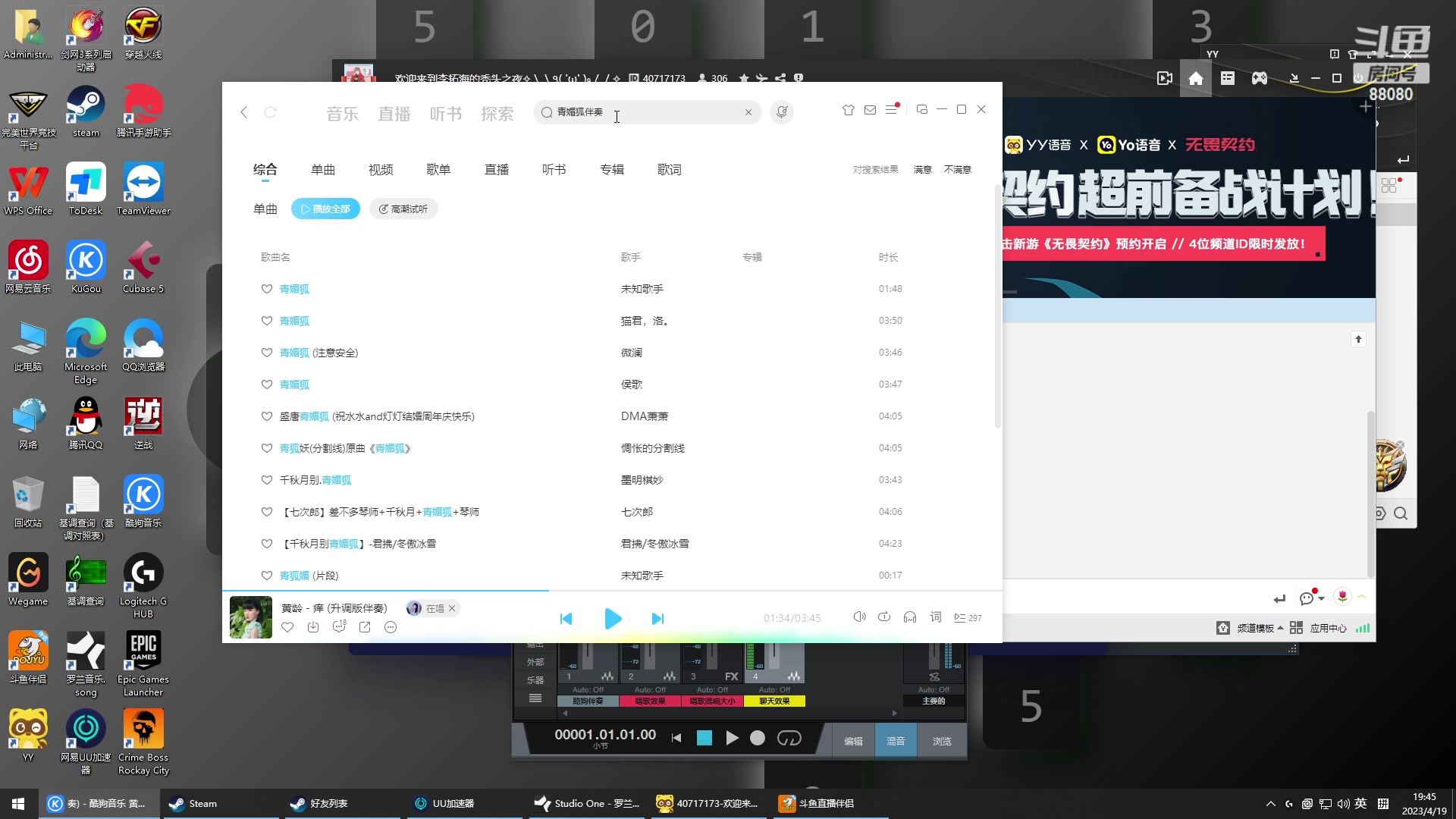
Task: Give feedback by clicking 不满意
Action: [x=957, y=169]
